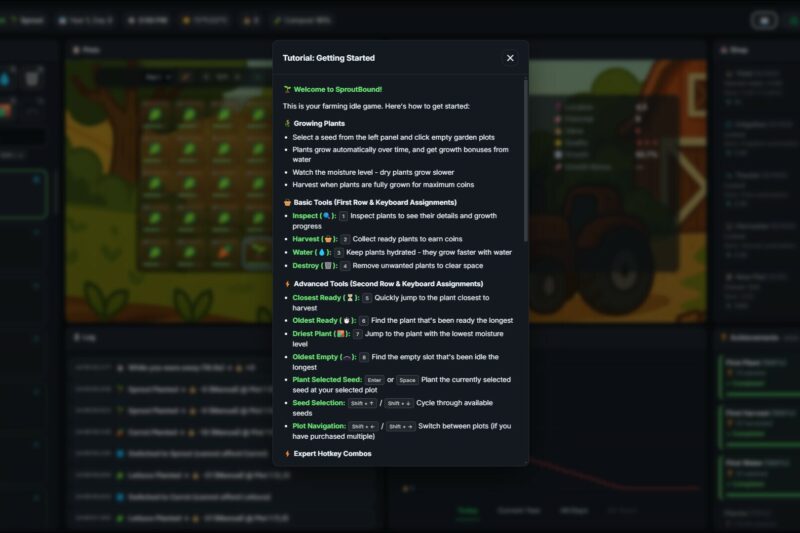Click the water droplet tool icon in the left panel

5,79
